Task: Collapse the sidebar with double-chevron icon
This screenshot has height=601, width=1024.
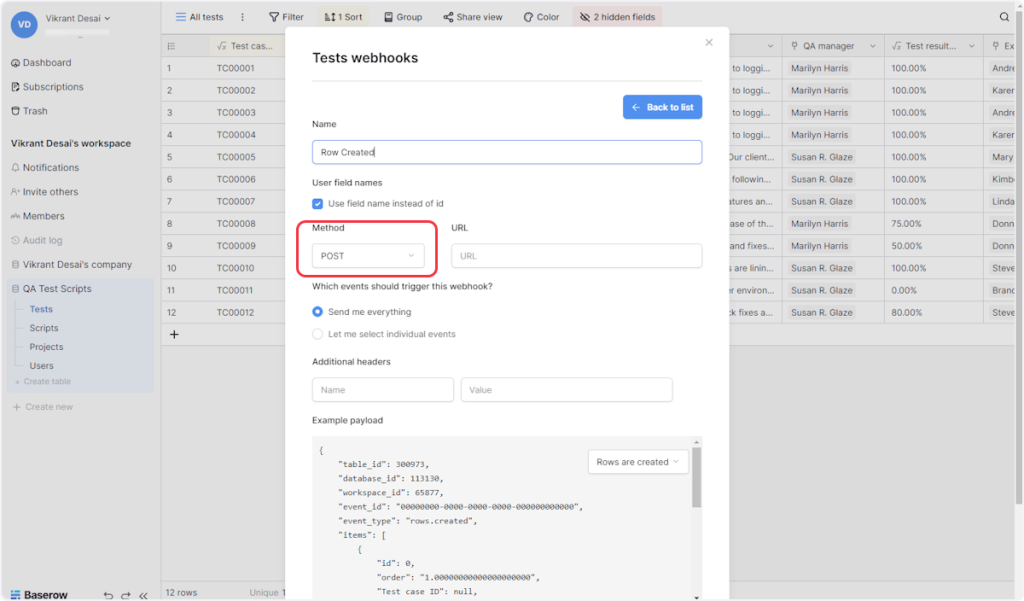Action: [x=143, y=595]
